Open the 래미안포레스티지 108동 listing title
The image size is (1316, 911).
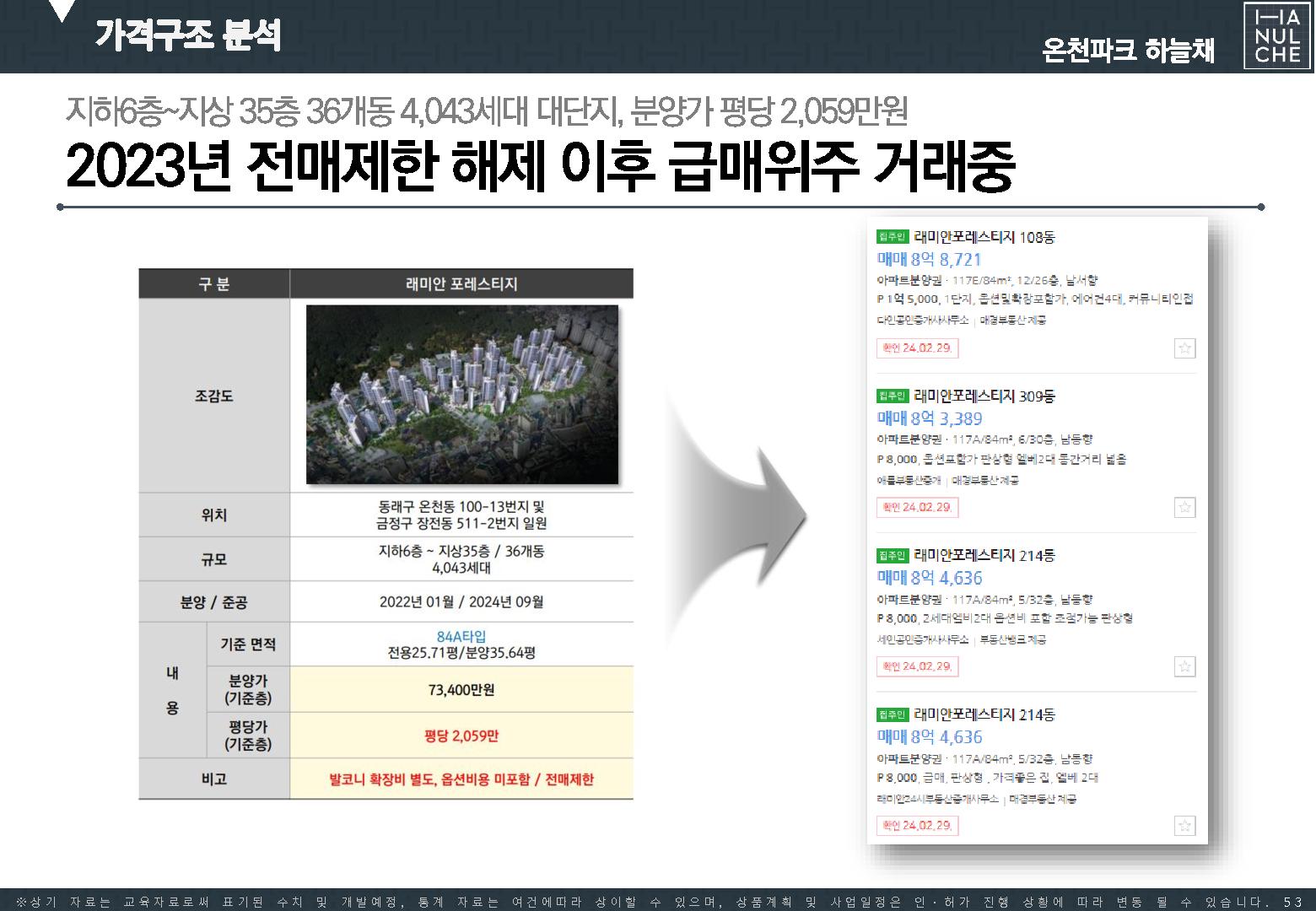pos(984,237)
